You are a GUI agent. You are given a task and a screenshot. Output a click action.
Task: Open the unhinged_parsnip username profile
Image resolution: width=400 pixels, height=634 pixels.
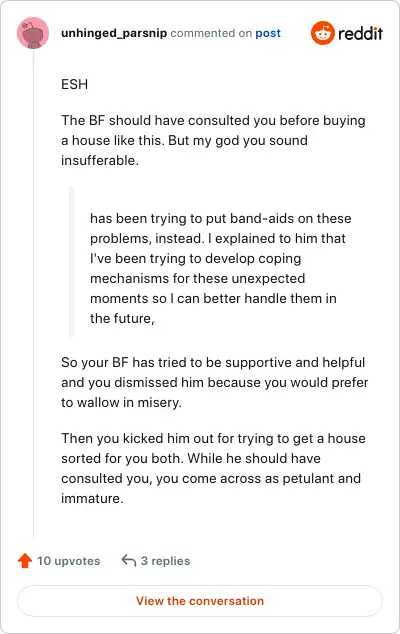pos(114,33)
